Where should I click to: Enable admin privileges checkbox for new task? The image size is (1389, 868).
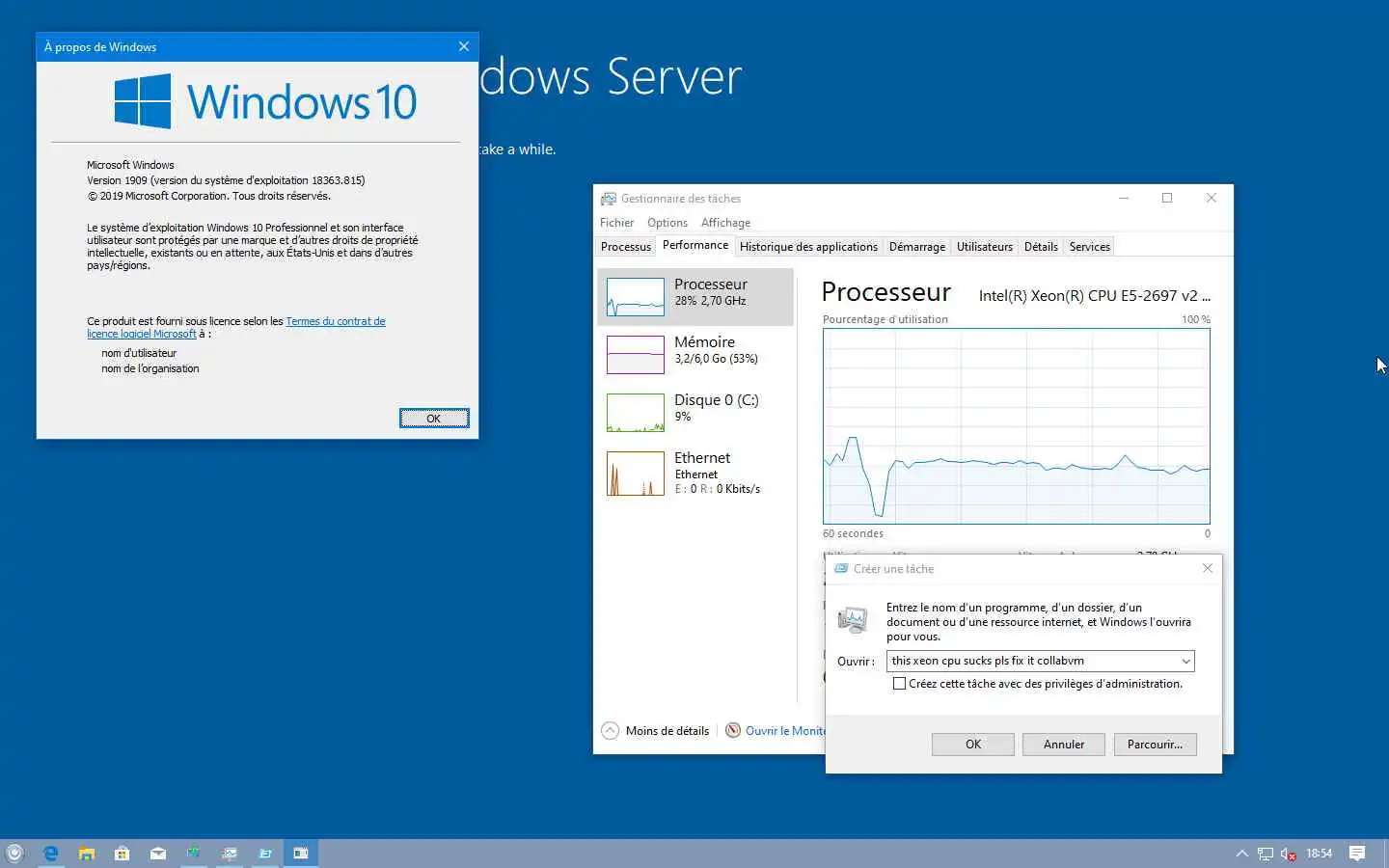[899, 684]
